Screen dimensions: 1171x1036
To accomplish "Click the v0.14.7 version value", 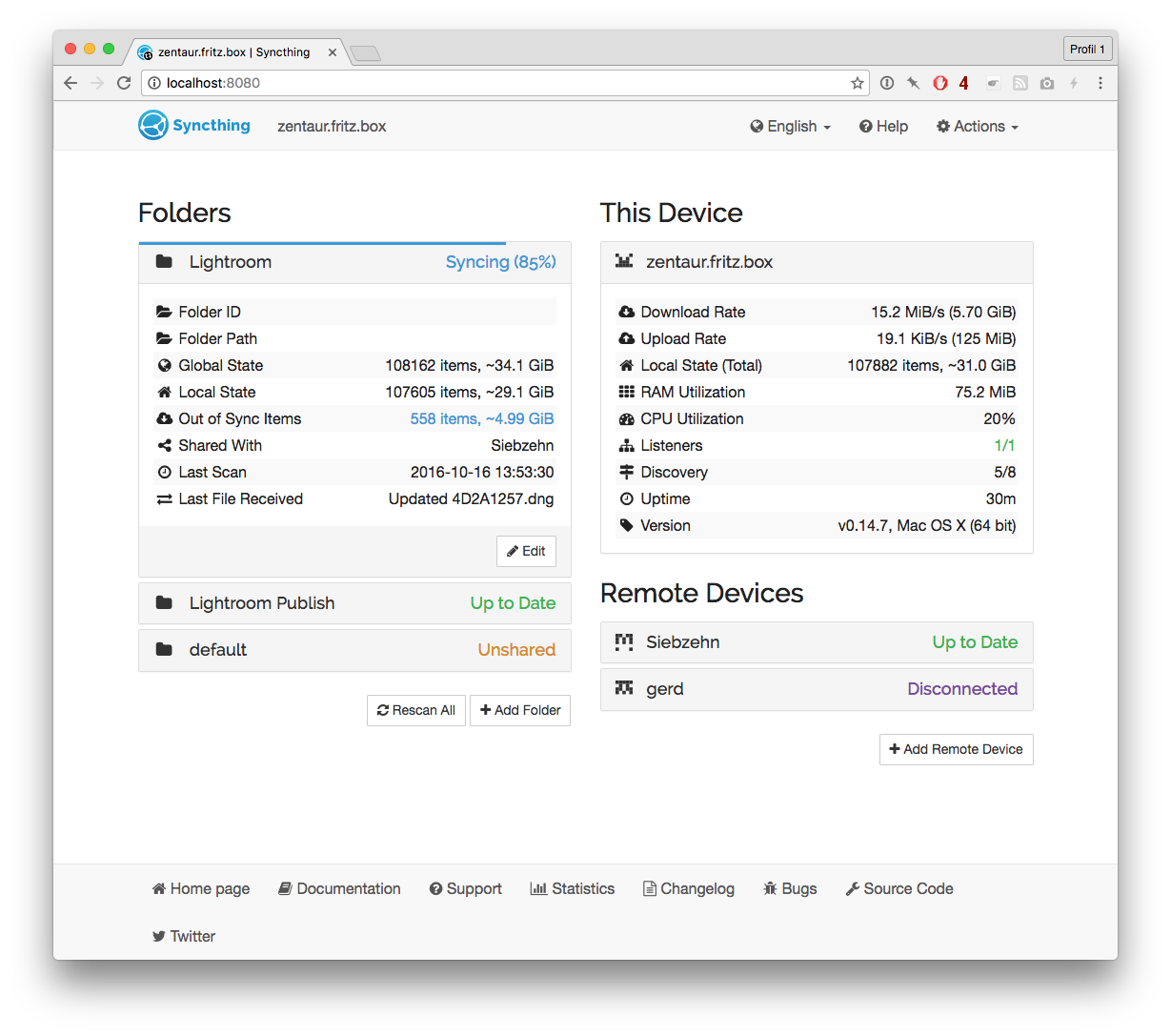I will click(x=927, y=525).
